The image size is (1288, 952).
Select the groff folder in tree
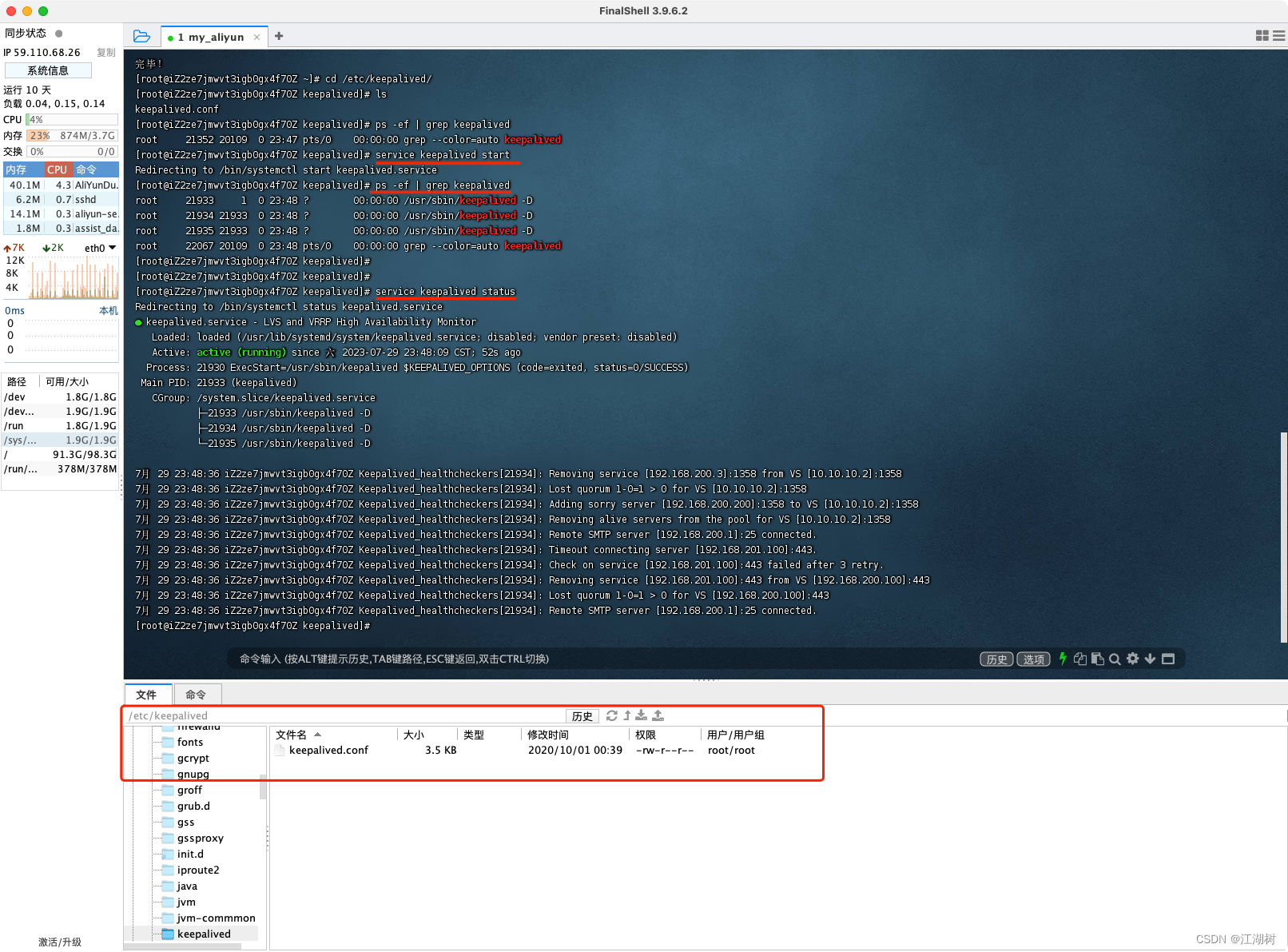coord(189,790)
